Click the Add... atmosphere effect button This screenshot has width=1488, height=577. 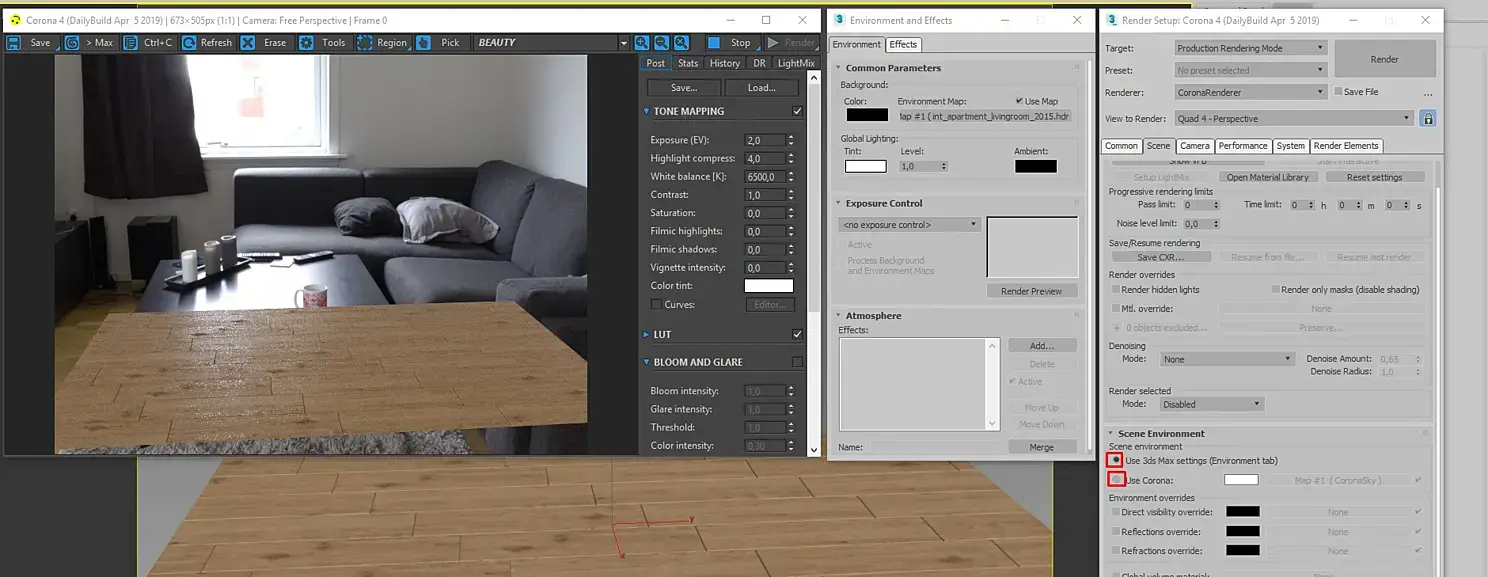1041,345
